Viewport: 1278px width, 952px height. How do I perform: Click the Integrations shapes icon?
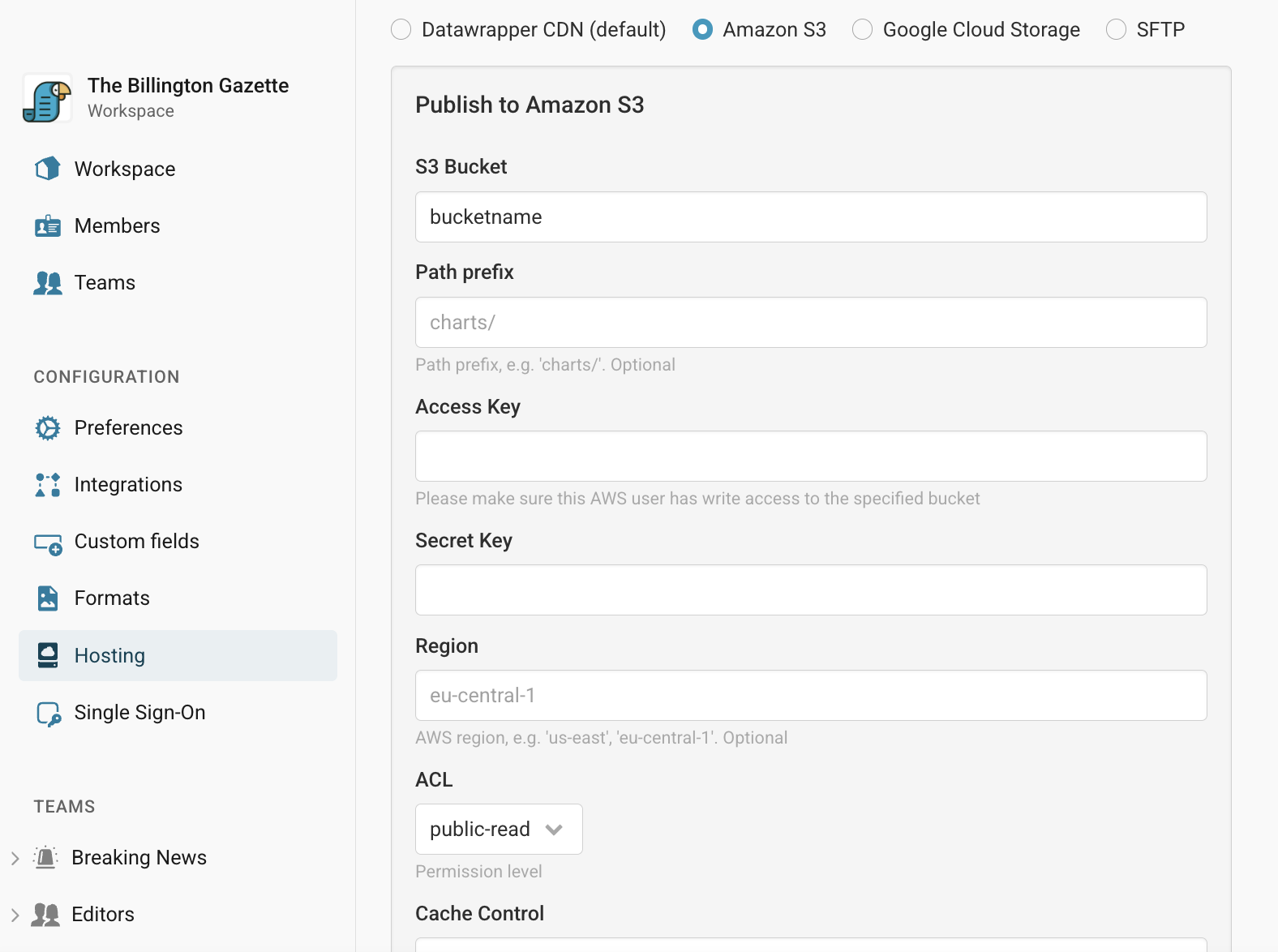tap(48, 485)
